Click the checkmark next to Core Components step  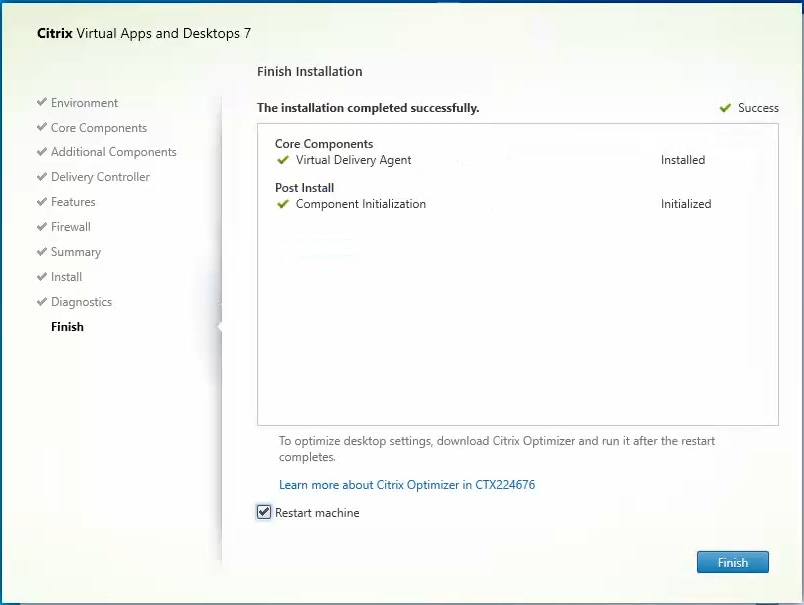point(40,128)
